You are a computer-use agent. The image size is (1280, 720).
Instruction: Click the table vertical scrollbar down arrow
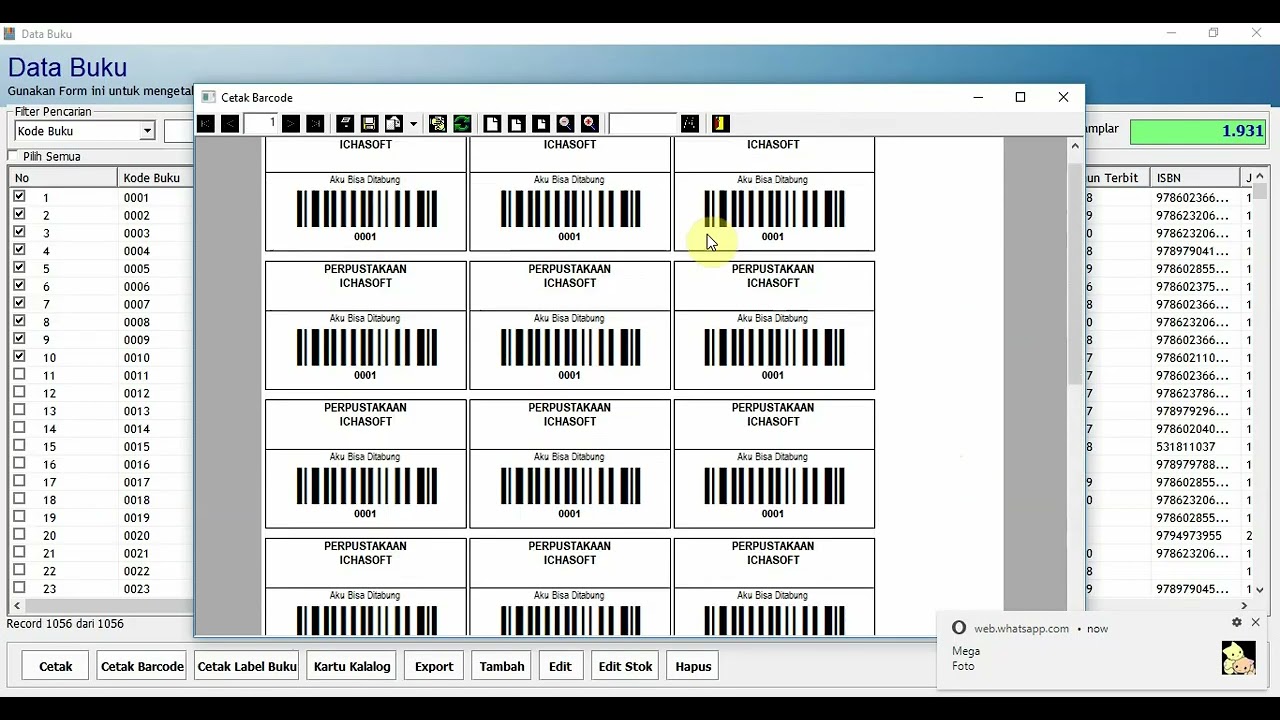(x=1260, y=591)
